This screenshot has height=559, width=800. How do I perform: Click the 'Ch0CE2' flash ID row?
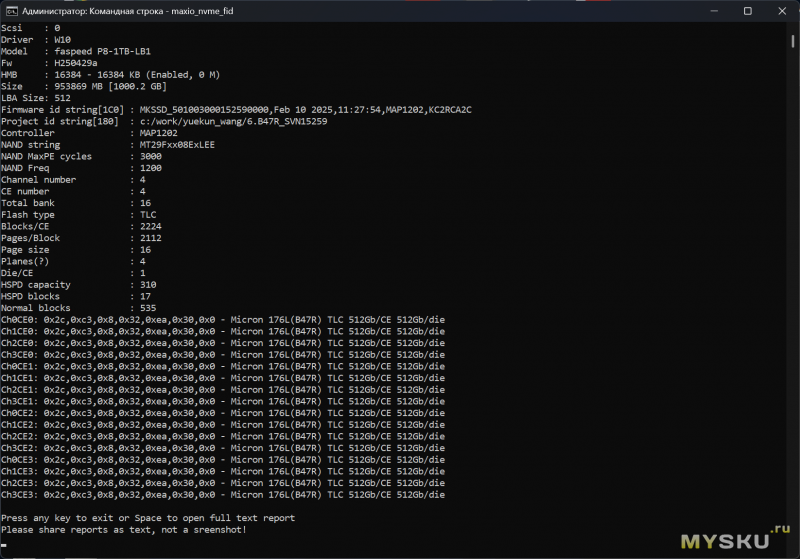(x=223, y=413)
